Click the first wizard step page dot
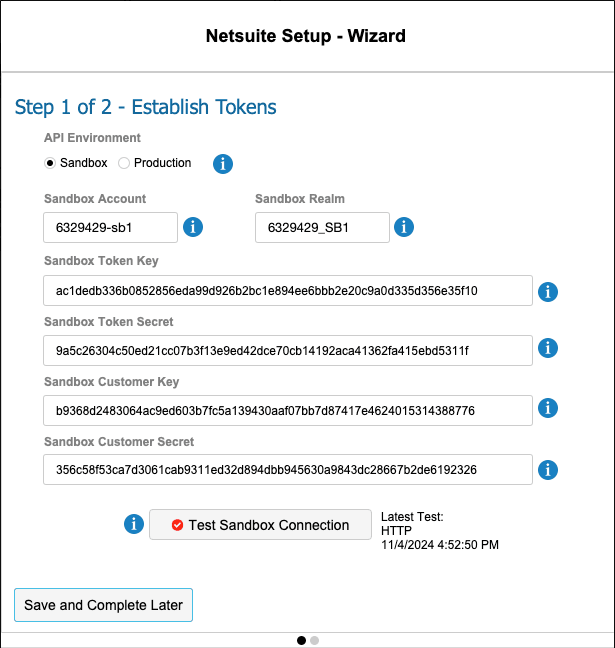This screenshot has width=615, height=648. 302,640
